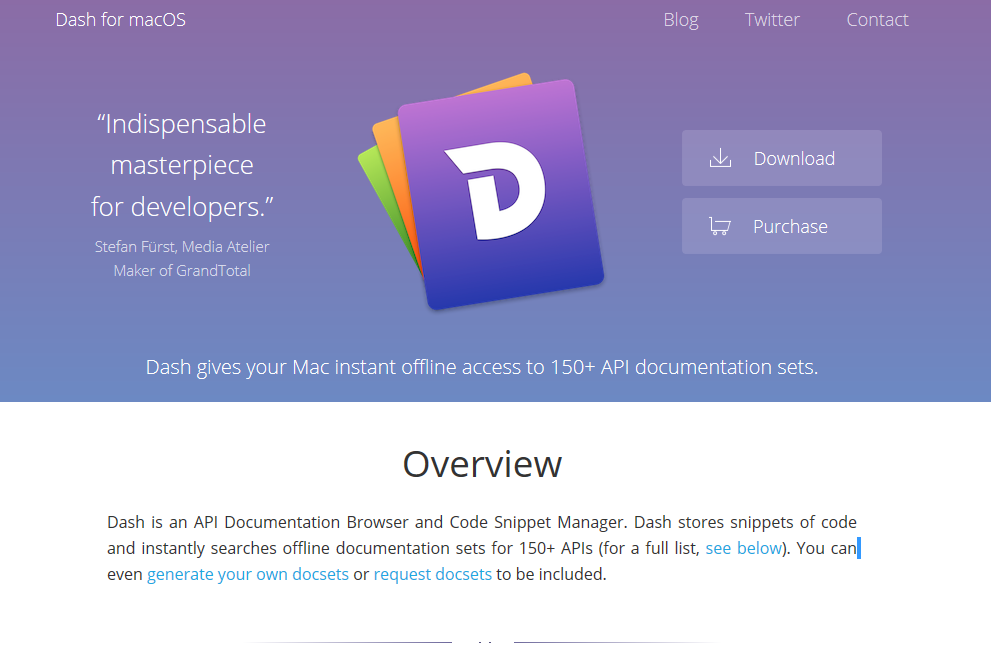Viewport: 991px width, 653px height.
Task: Open the Twitter link in navigation
Action: pyautogui.click(x=772, y=20)
